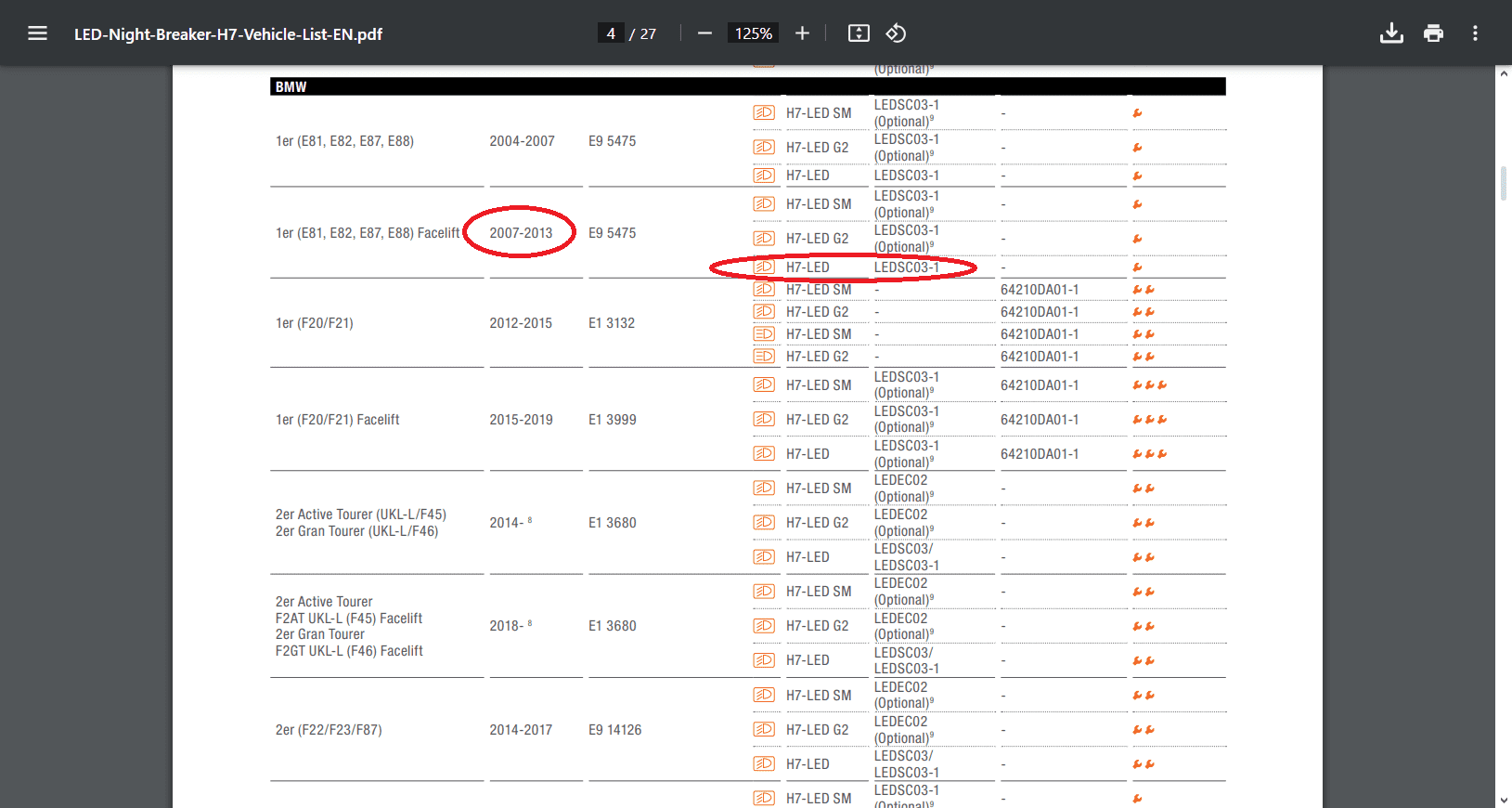This screenshot has width=1512, height=808.
Task: Click the headlamp icon in 2er (F22/F23/F87) H7-LED row
Action: coord(764,763)
